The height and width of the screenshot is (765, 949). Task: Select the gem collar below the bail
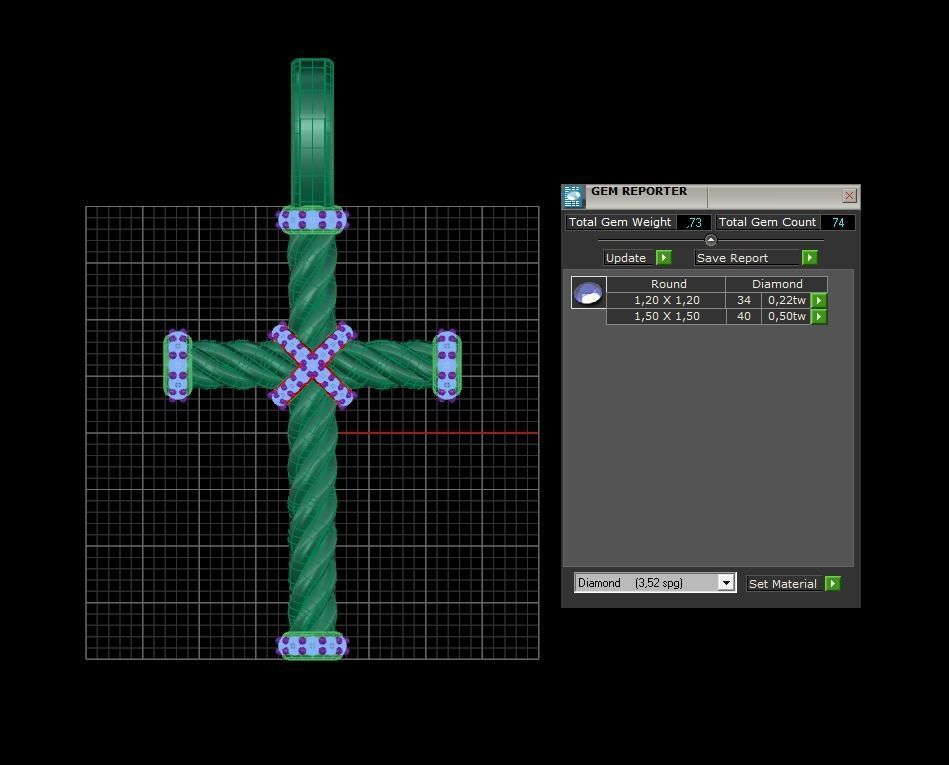tap(312, 220)
